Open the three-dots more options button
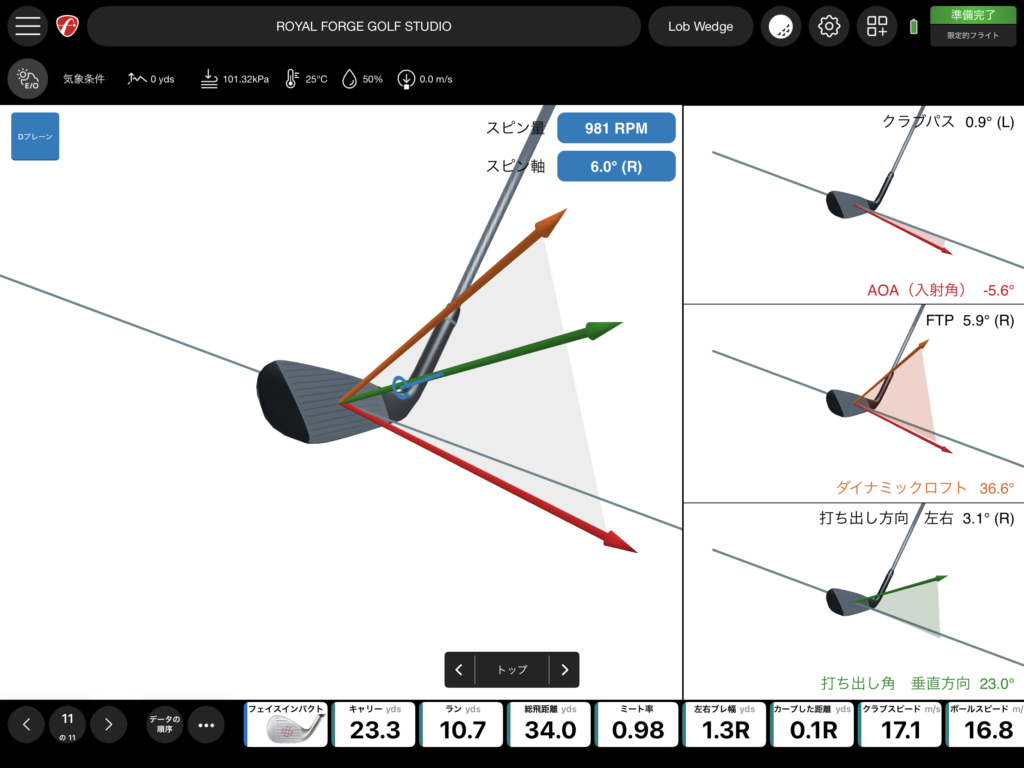 [206, 725]
